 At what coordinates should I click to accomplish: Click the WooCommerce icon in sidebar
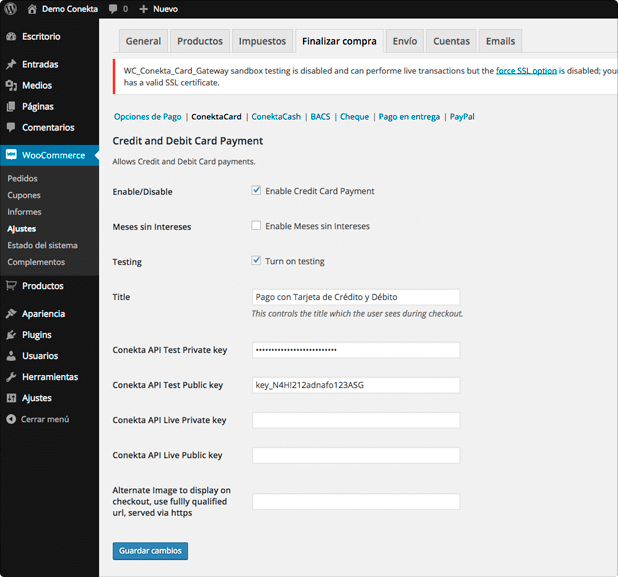pyautogui.click(x=11, y=155)
